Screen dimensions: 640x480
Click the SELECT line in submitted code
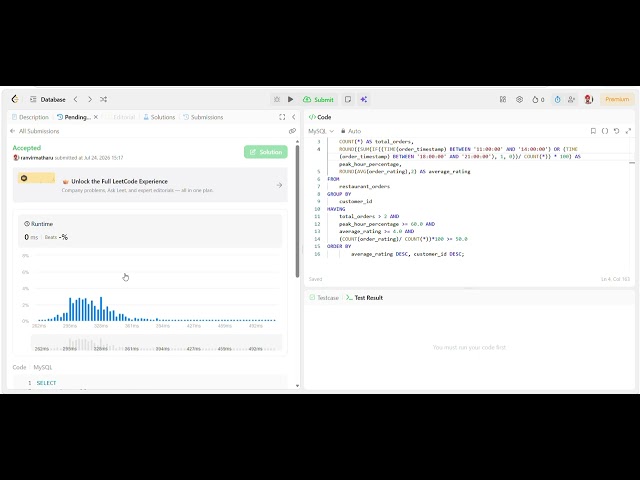coord(46,383)
